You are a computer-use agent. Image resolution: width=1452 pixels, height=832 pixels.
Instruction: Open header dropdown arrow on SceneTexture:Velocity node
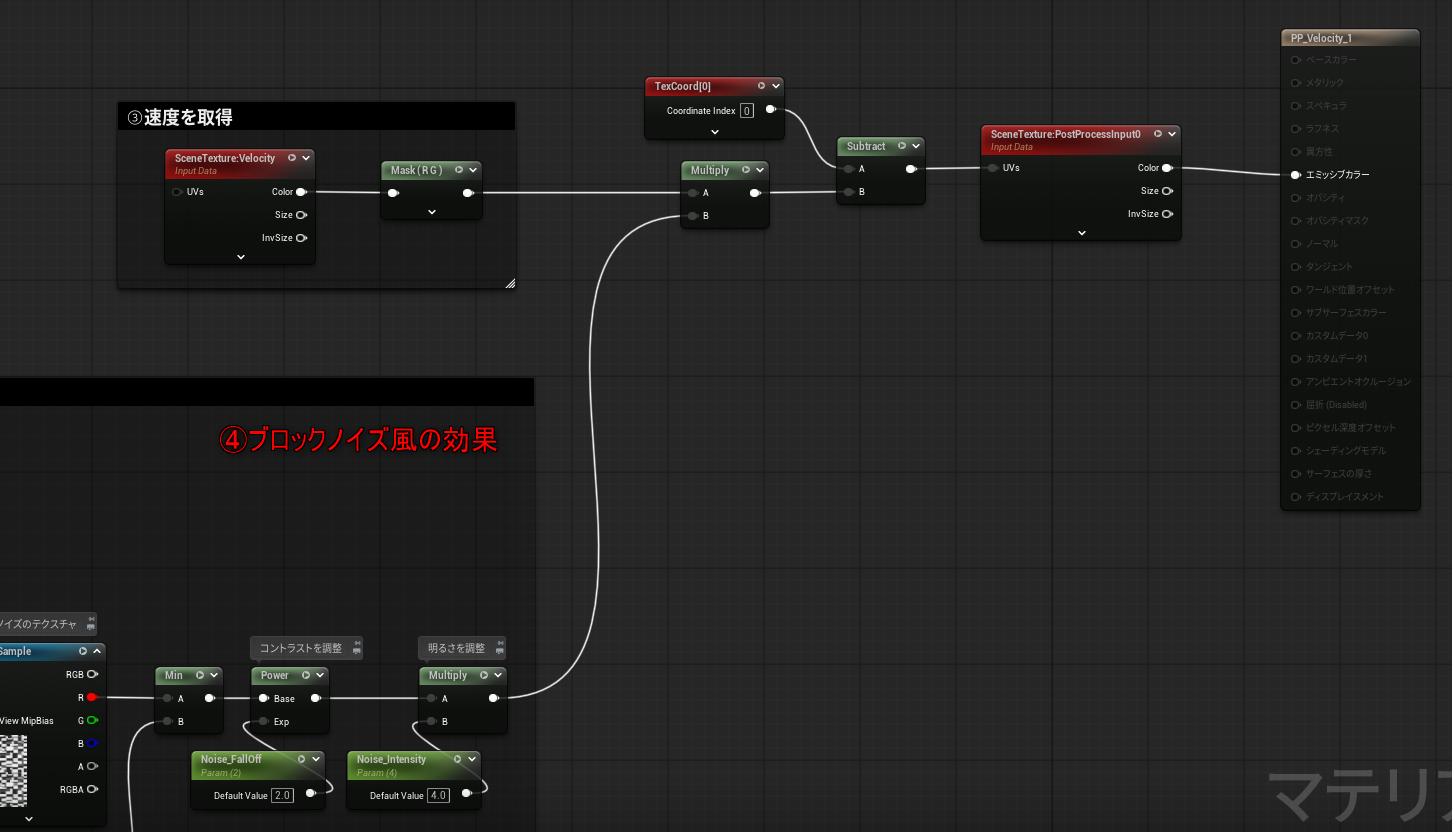[306, 158]
